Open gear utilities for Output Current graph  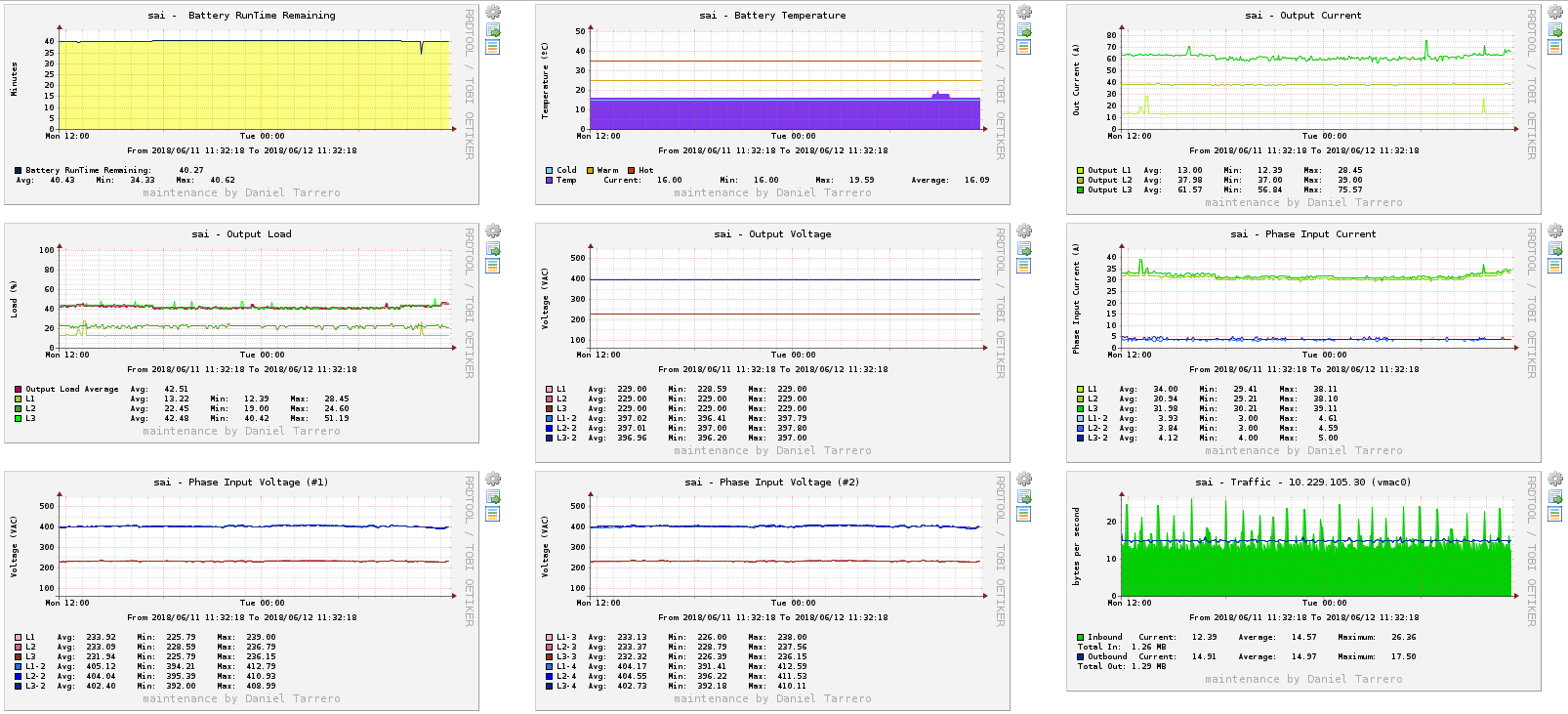coord(1555,13)
